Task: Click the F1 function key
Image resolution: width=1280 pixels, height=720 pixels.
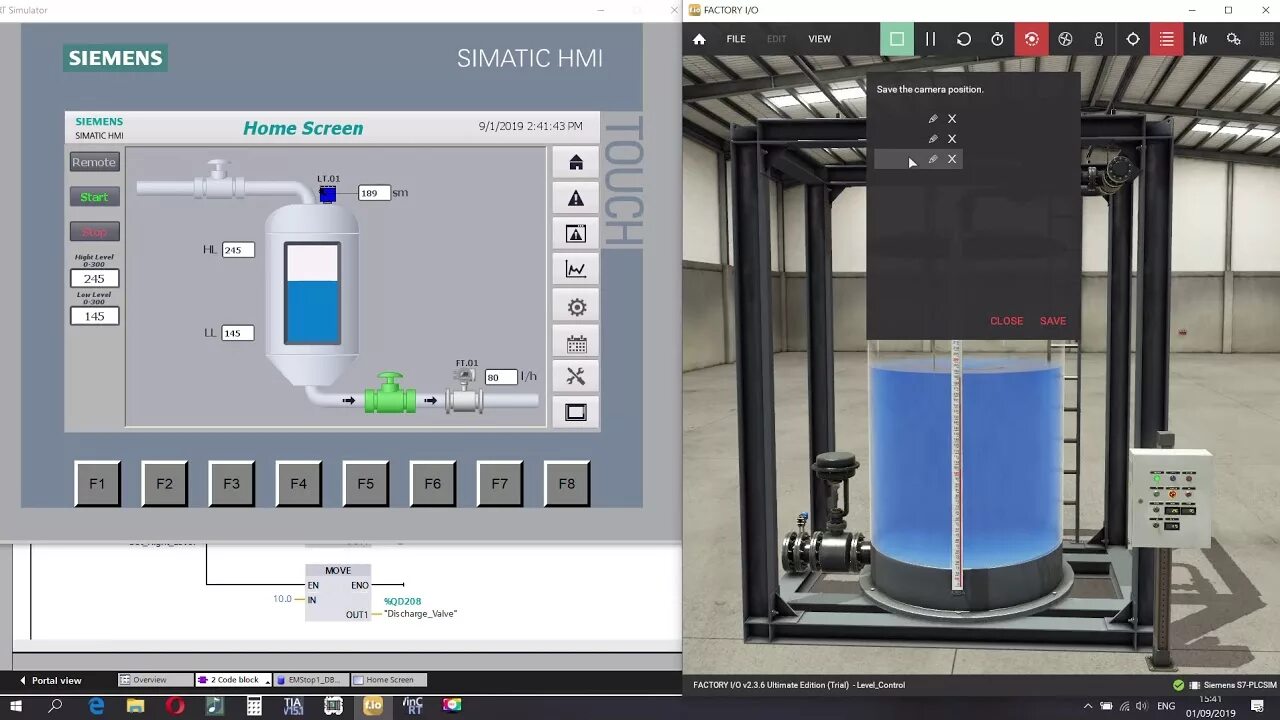Action: [x=97, y=484]
